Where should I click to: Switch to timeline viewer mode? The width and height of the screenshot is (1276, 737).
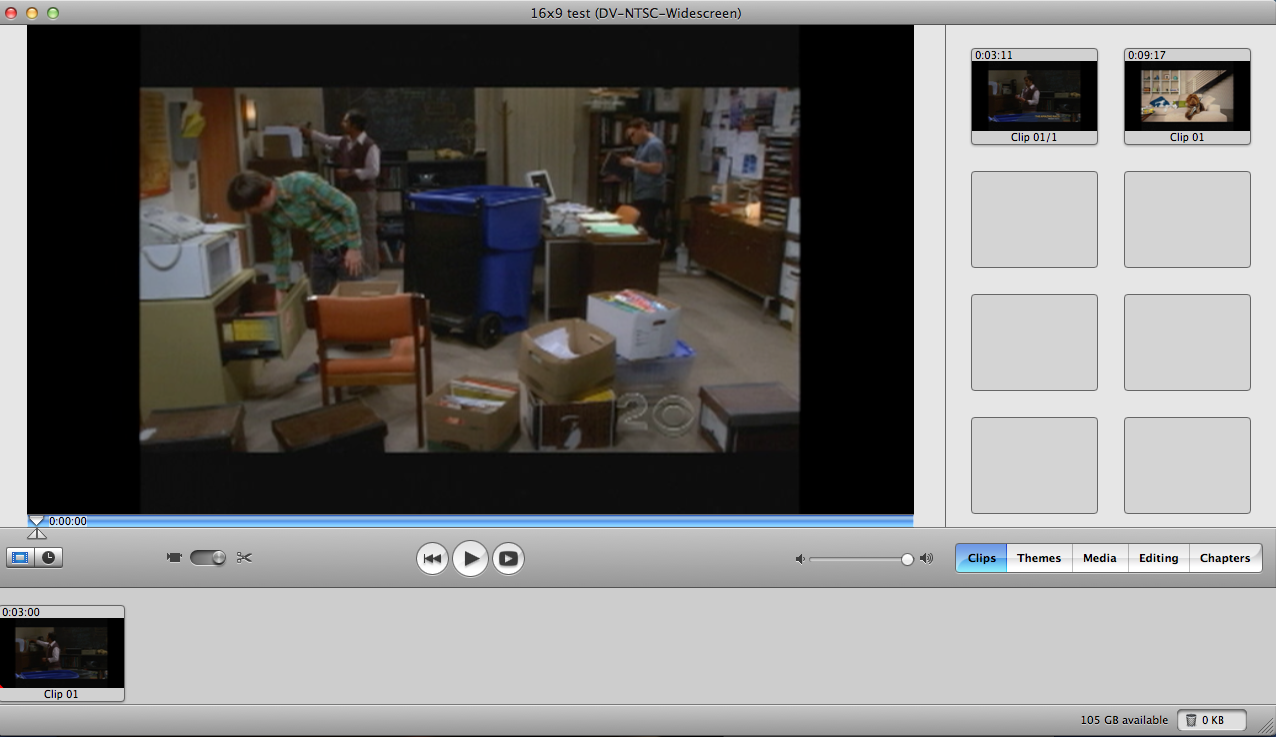pos(49,558)
